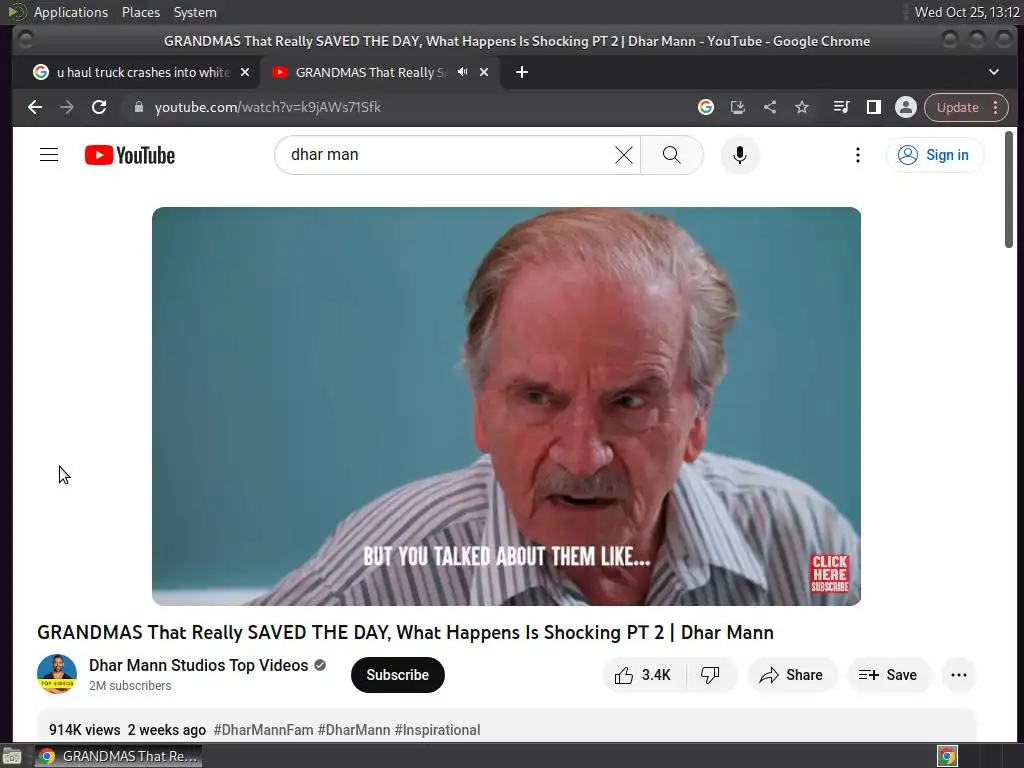Click the 'Click Here Subscribe' video overlay
Viewport: 1024px width, 768px height.
tap(829, 573)
